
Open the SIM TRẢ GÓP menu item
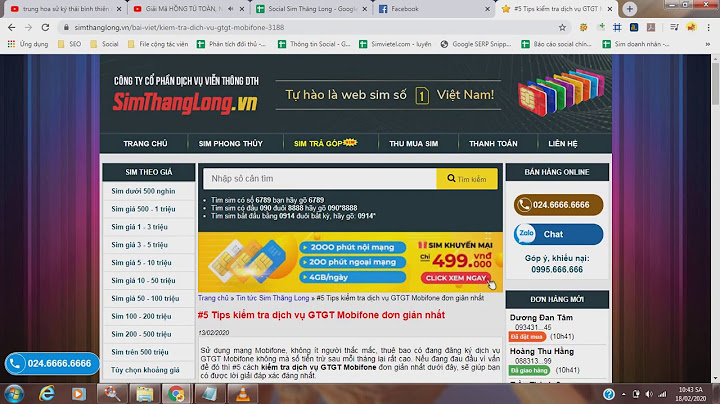[325, 143]
